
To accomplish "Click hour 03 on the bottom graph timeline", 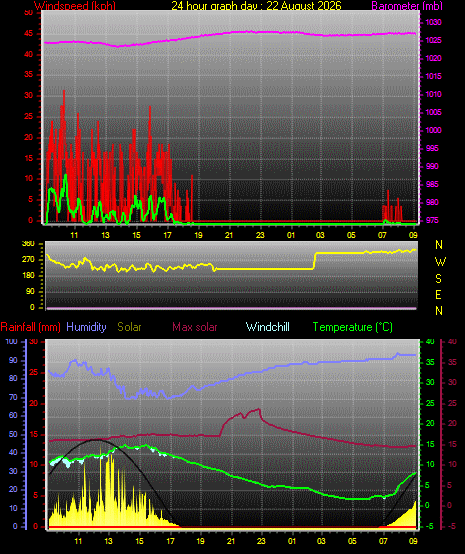I will tap(321, 541).
